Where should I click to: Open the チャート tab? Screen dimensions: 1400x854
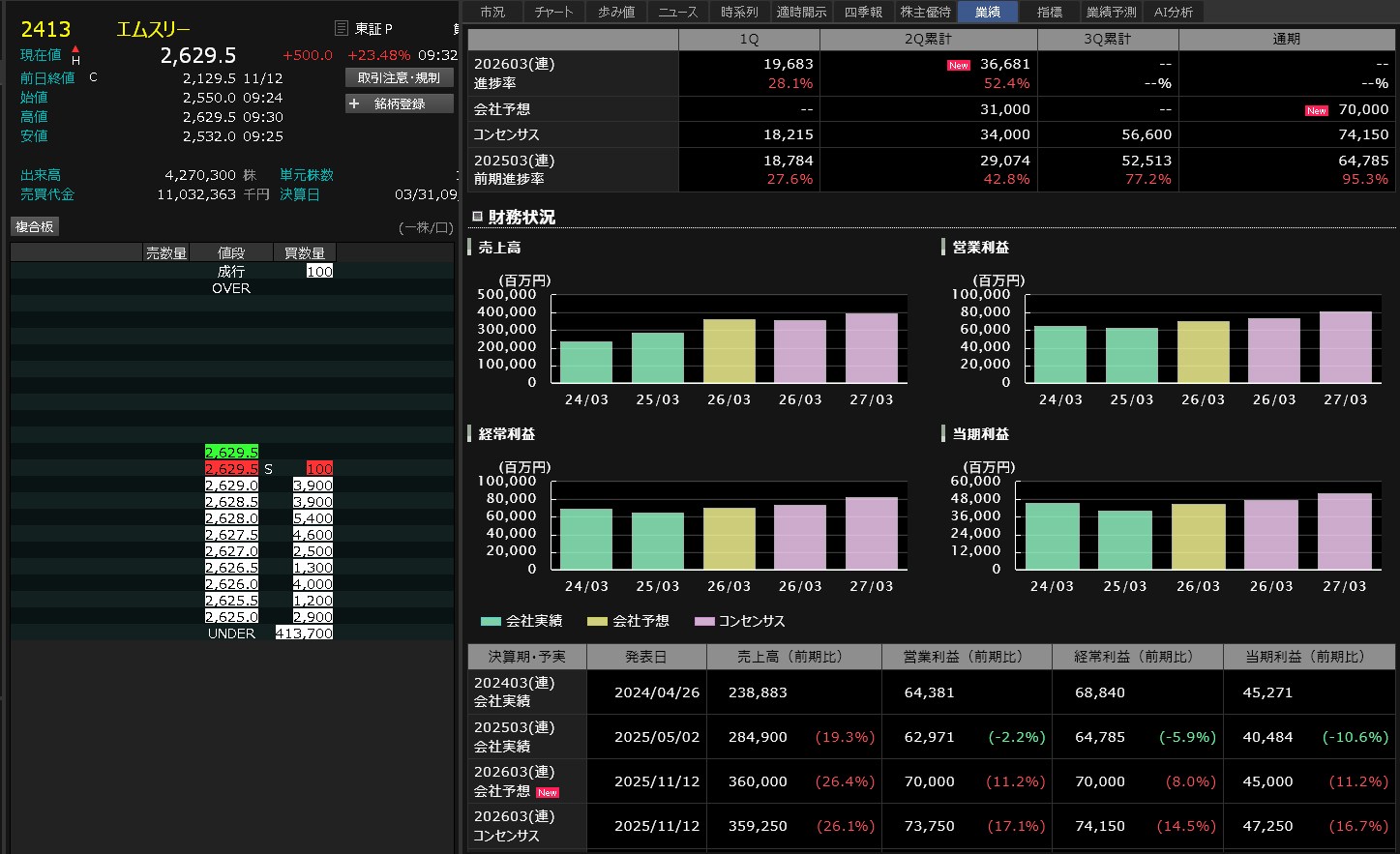pyautogui.click(x=553, y=12)
